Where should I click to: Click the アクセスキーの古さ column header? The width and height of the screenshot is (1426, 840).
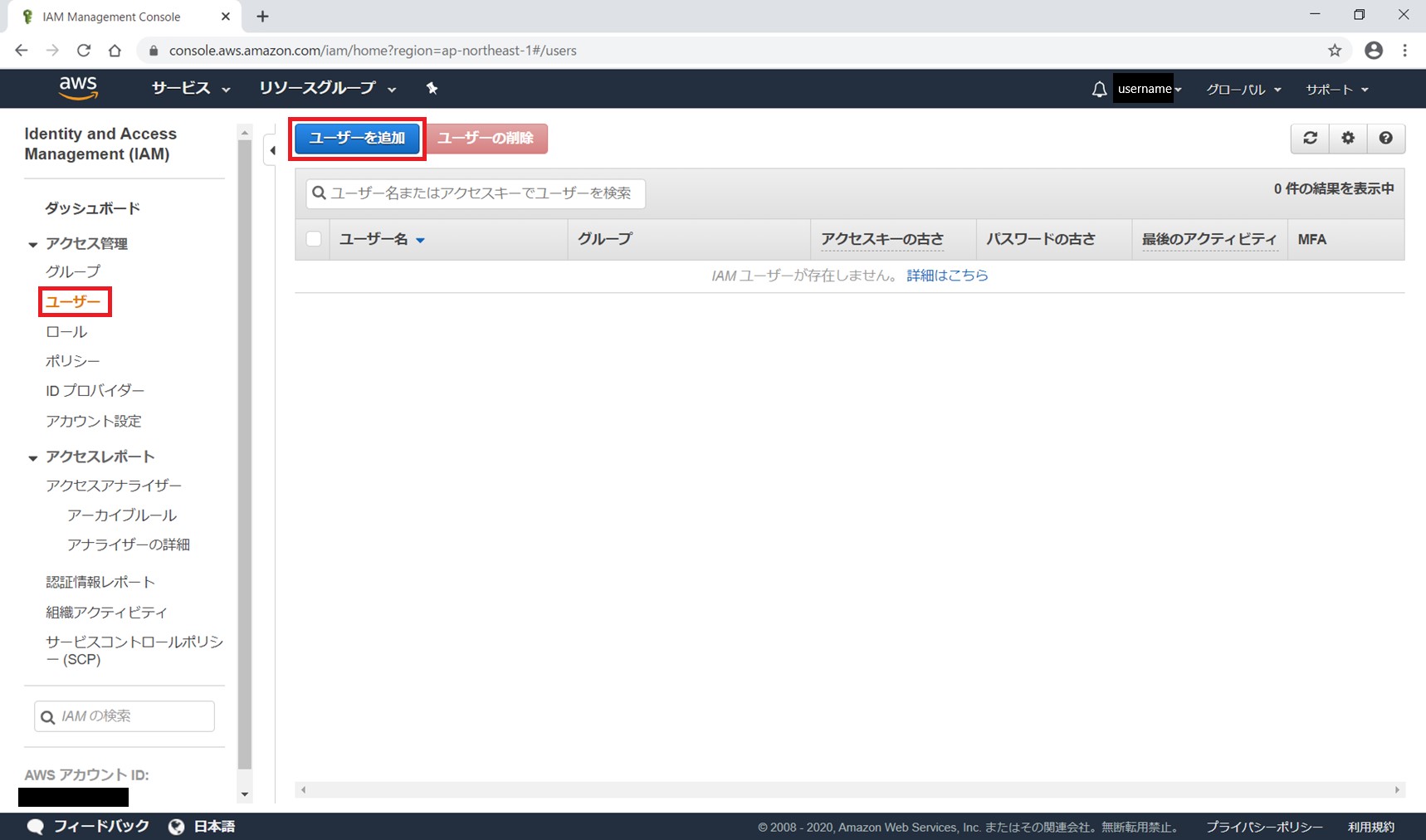pyautogui.click(x=882, y=239)
